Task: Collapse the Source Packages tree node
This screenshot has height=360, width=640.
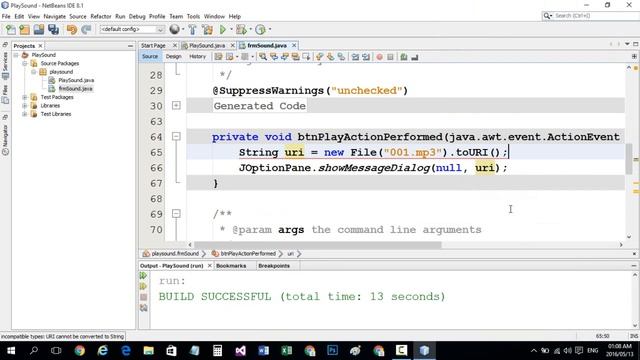Action: tap(25, 63)
